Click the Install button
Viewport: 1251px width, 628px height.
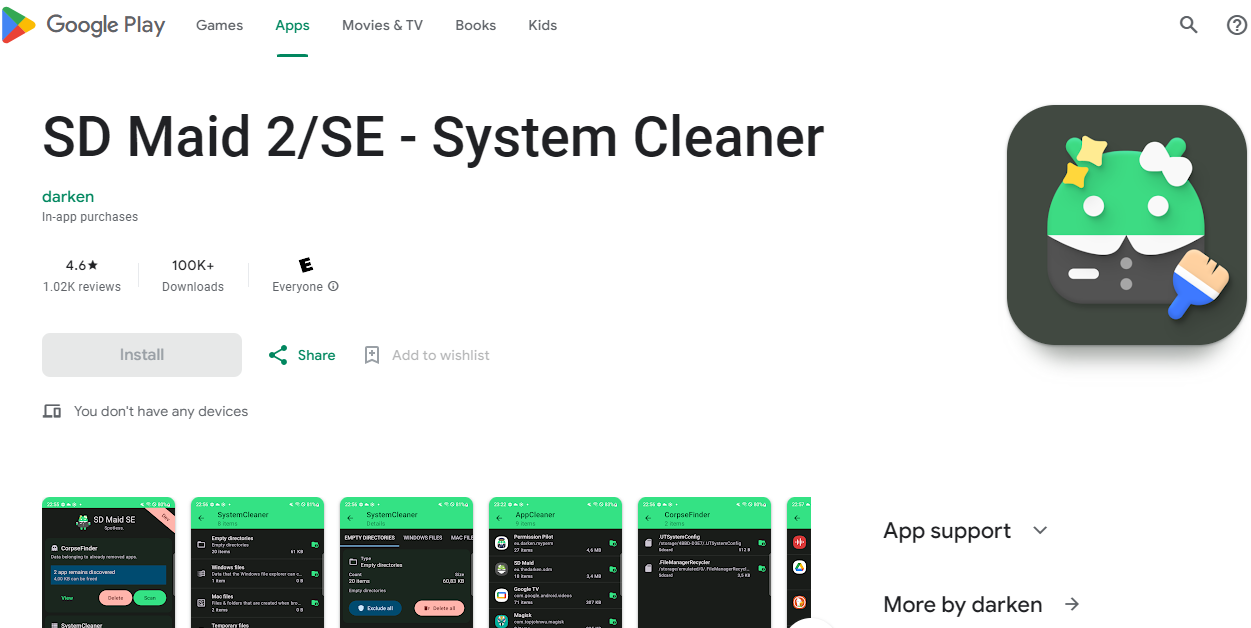point(141,355)
